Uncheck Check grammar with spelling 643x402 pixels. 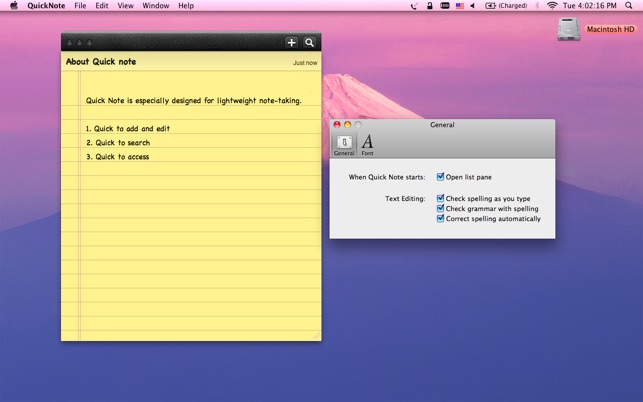[441, 208]
